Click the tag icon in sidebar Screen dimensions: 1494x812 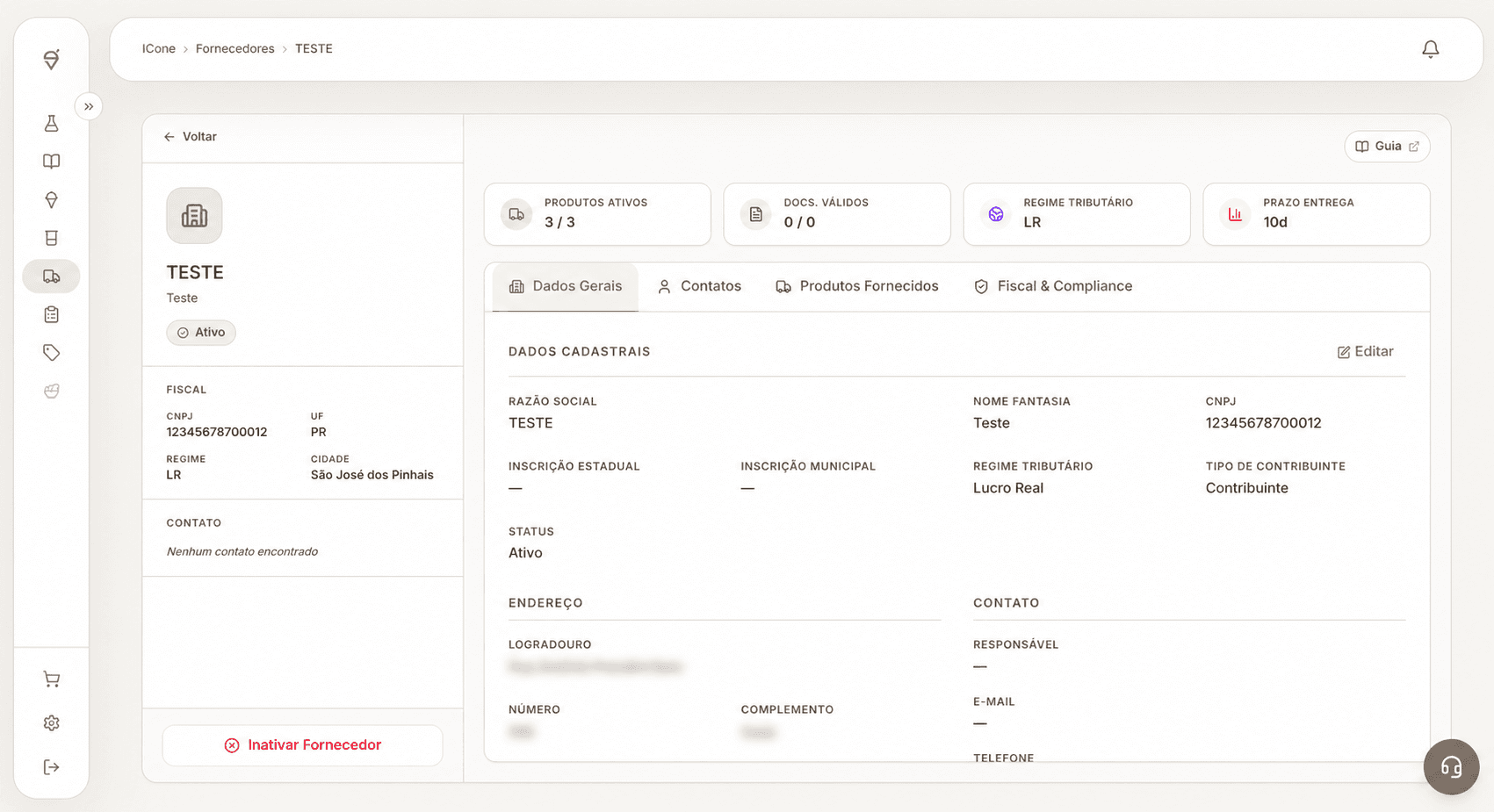tap(52, 353)
